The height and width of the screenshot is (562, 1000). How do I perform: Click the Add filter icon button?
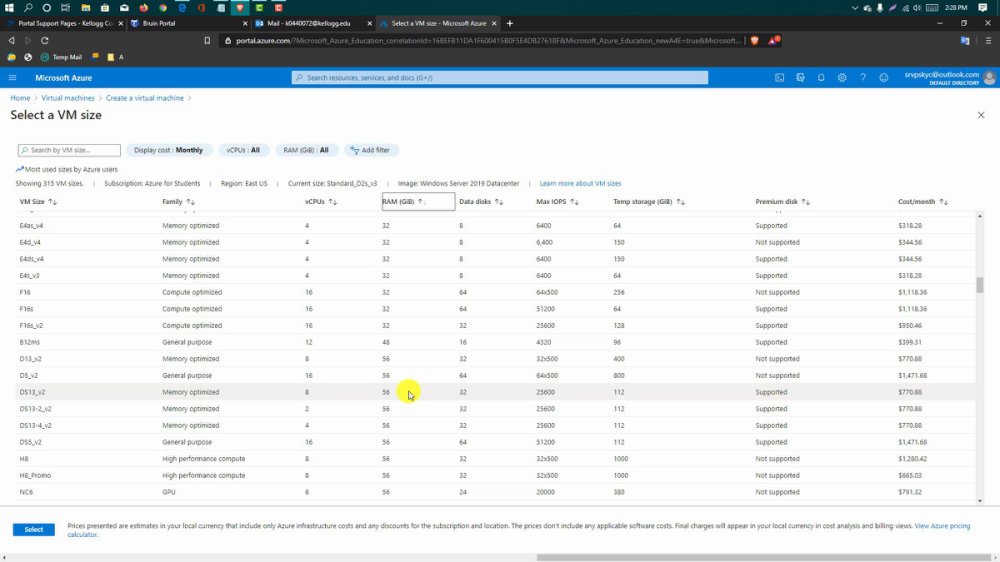(x=371, y=150)
